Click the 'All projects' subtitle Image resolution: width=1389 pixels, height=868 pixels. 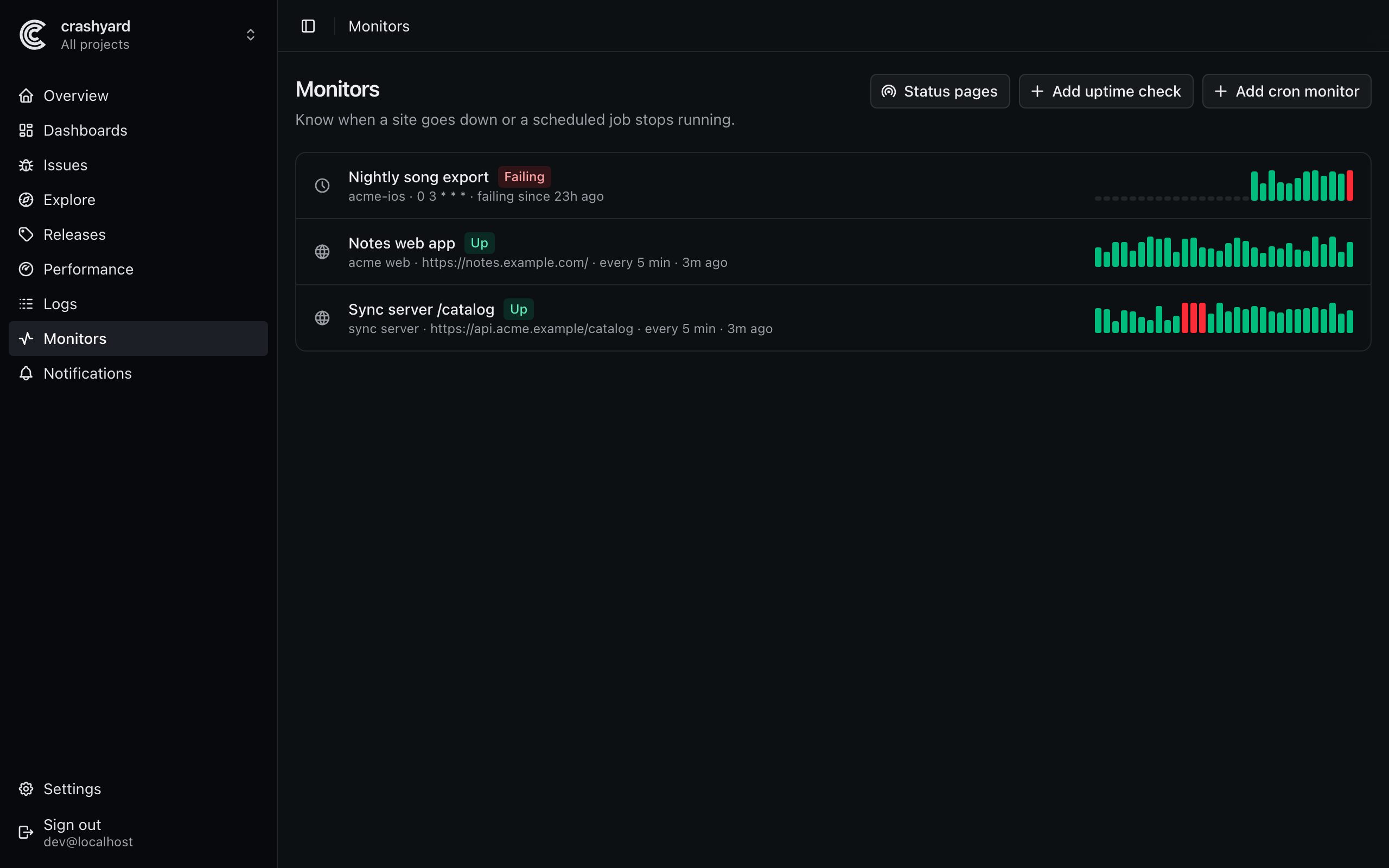click(x=95, y=45)
